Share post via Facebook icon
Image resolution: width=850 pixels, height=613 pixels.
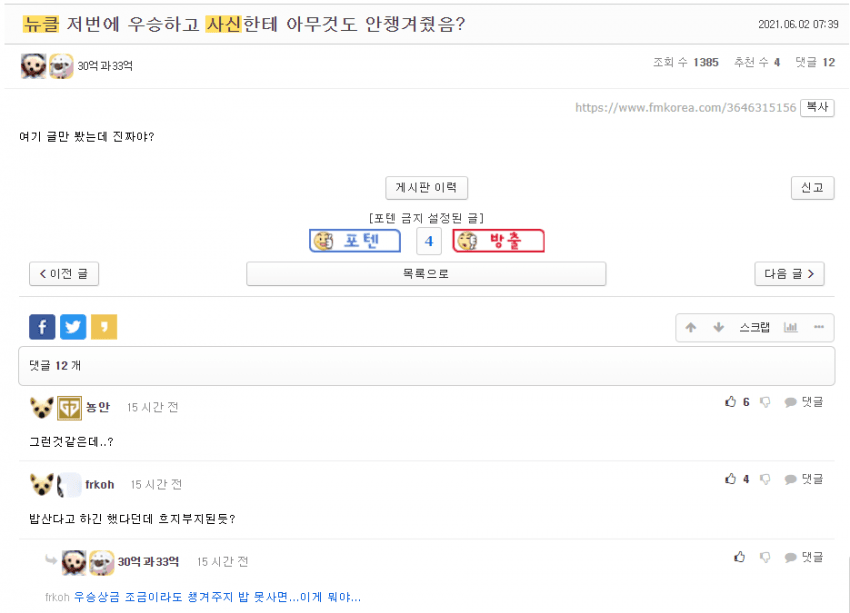click(x=42, y=327)
